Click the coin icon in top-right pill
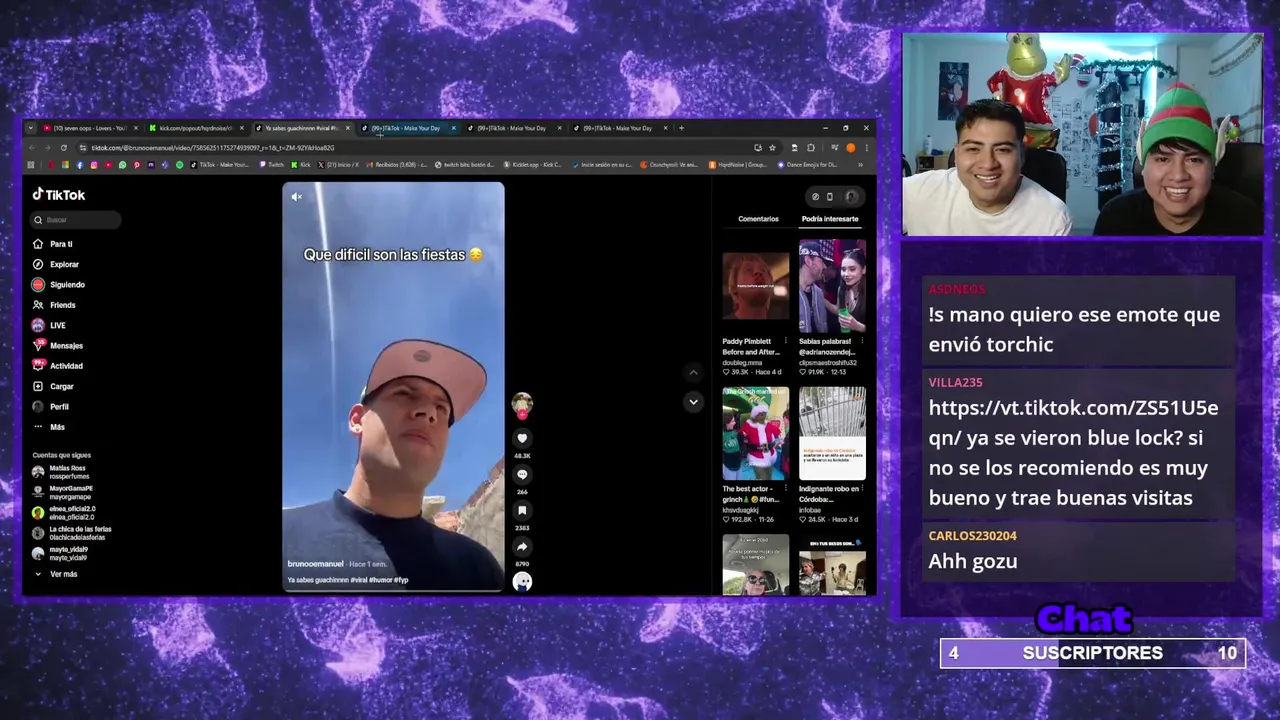1280x720 pixels. (815, 197)
